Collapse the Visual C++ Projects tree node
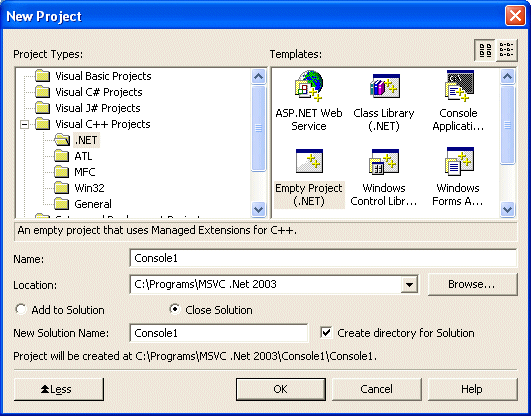The image size is (531, 416). tap(24, 124)
